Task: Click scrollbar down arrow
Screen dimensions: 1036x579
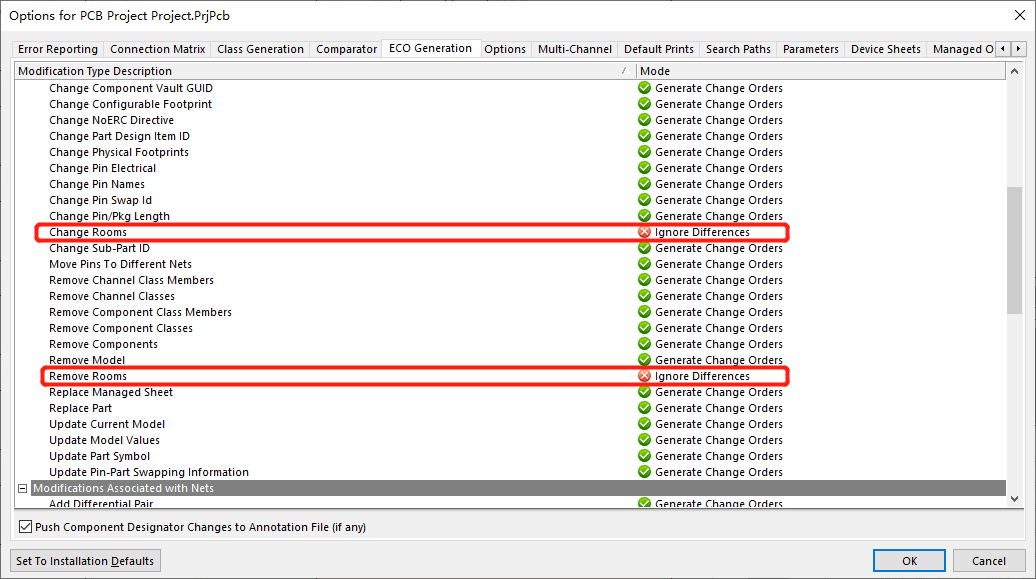Action: [x=1014, y=499]
